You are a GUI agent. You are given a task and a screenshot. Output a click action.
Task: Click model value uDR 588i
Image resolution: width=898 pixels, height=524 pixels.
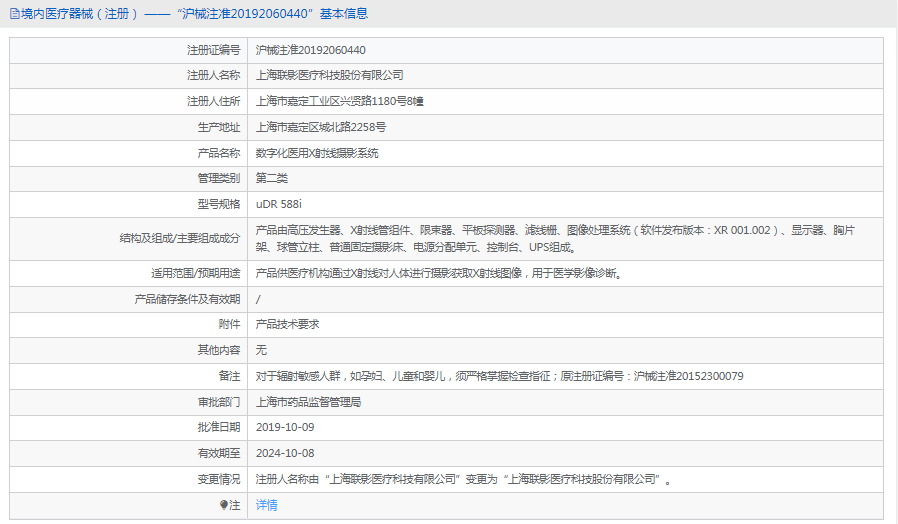(x=278, y=204)
